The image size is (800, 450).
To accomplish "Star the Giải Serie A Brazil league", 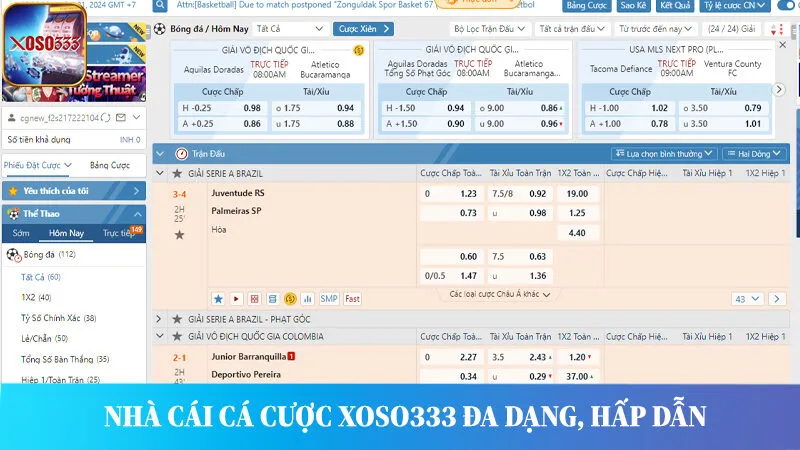I will click(177, 173).
